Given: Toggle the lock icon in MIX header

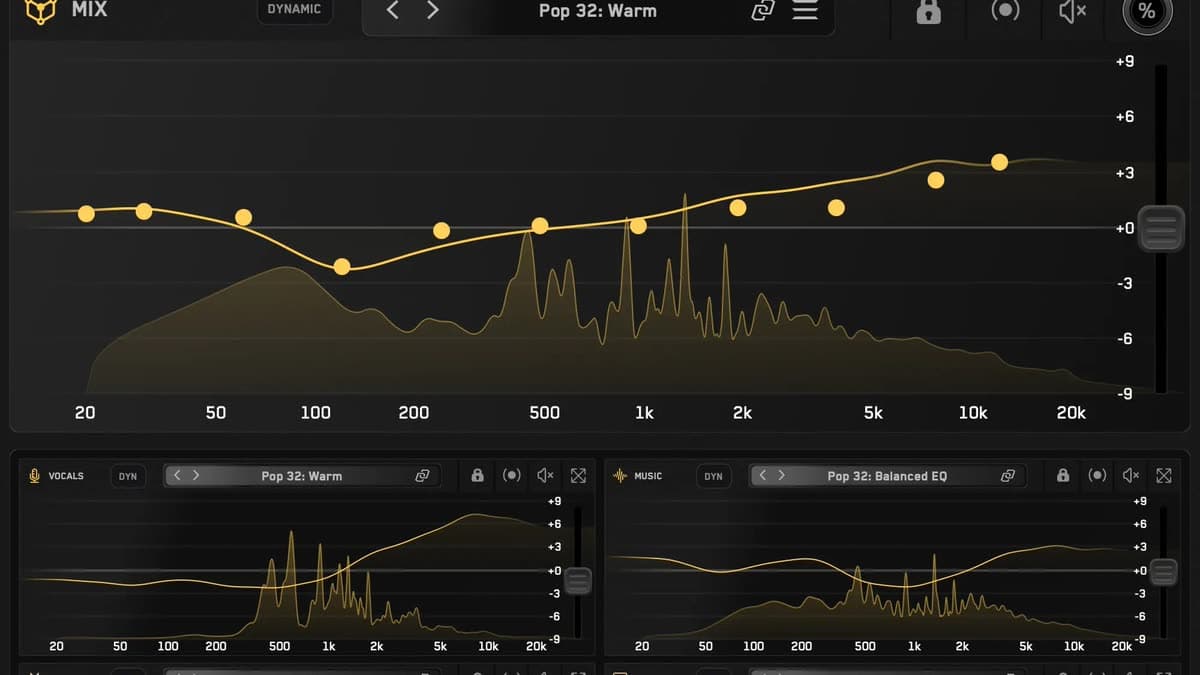Looking at the screenshot, I should click(929, 12).
